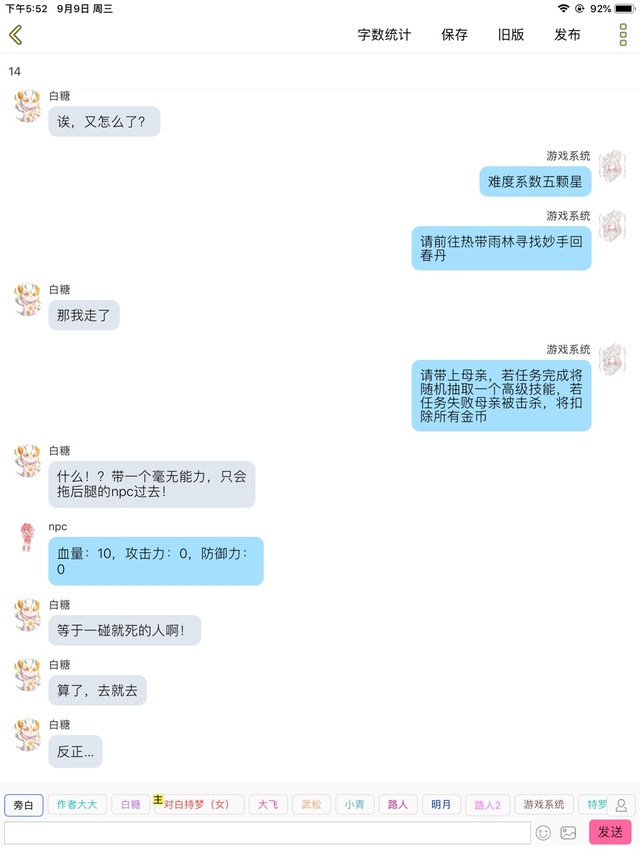The width and height of the screenshot is (640, 853).
Task: Select the 白糖 character role chip
Action: 131,805
